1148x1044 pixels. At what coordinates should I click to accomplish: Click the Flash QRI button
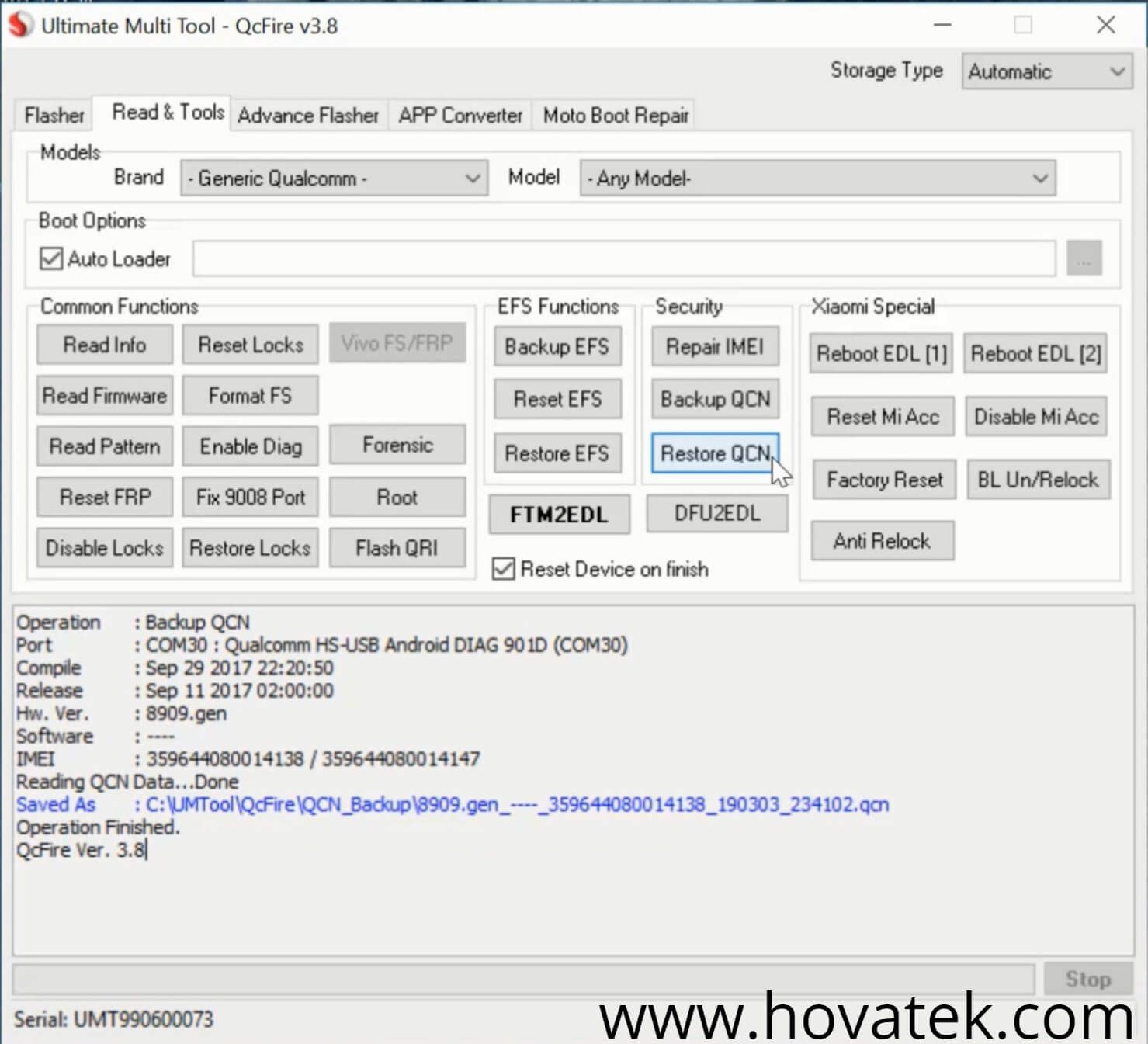pos(397,548)
